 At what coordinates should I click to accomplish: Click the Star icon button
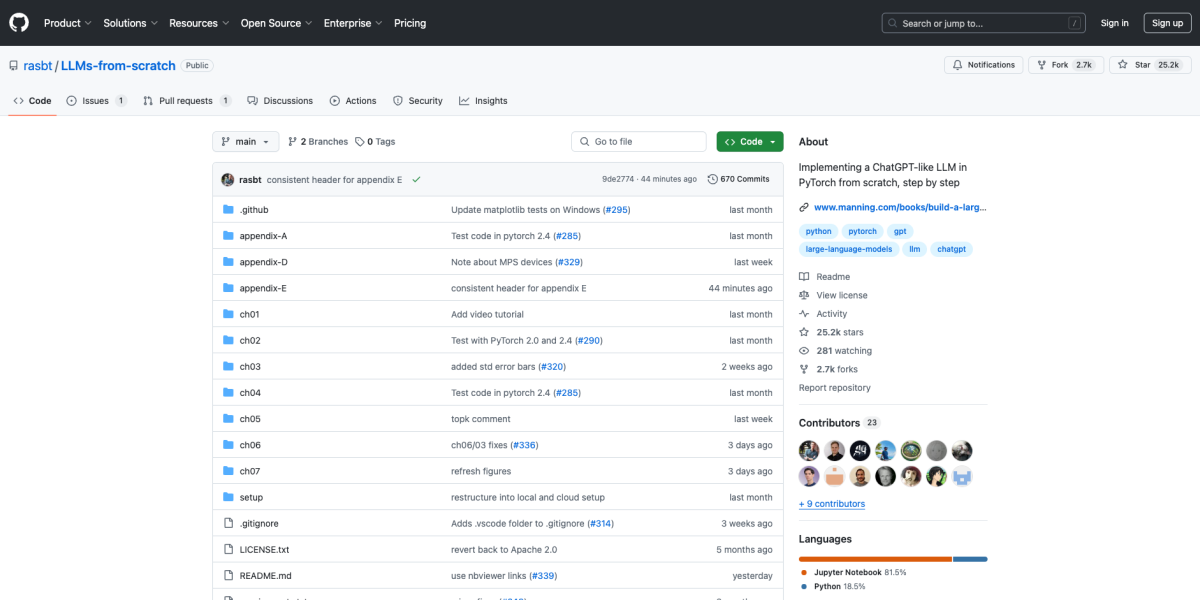click(1124, 65)
